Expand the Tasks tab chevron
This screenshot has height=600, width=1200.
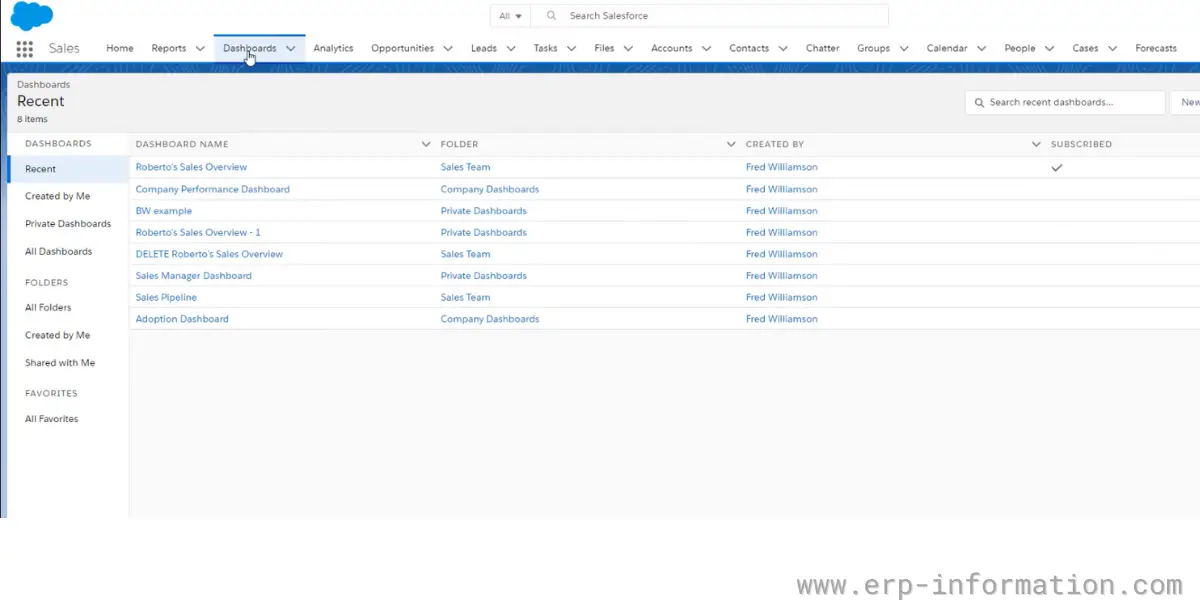[571, 48]
